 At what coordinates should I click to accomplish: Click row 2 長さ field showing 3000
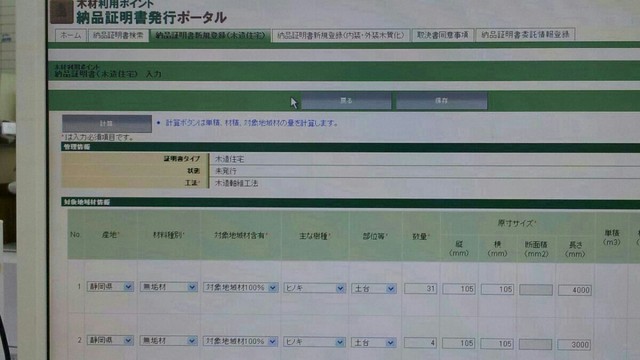click(574, 344)
